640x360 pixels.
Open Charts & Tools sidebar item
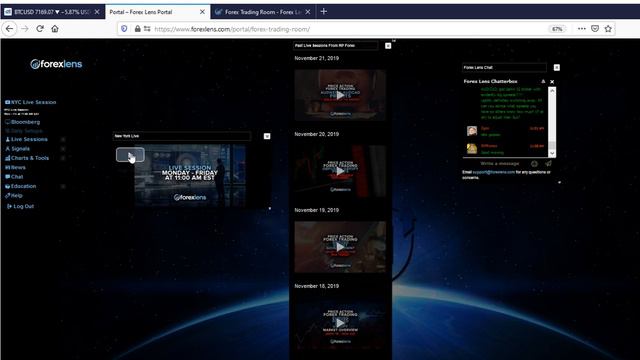27,158
